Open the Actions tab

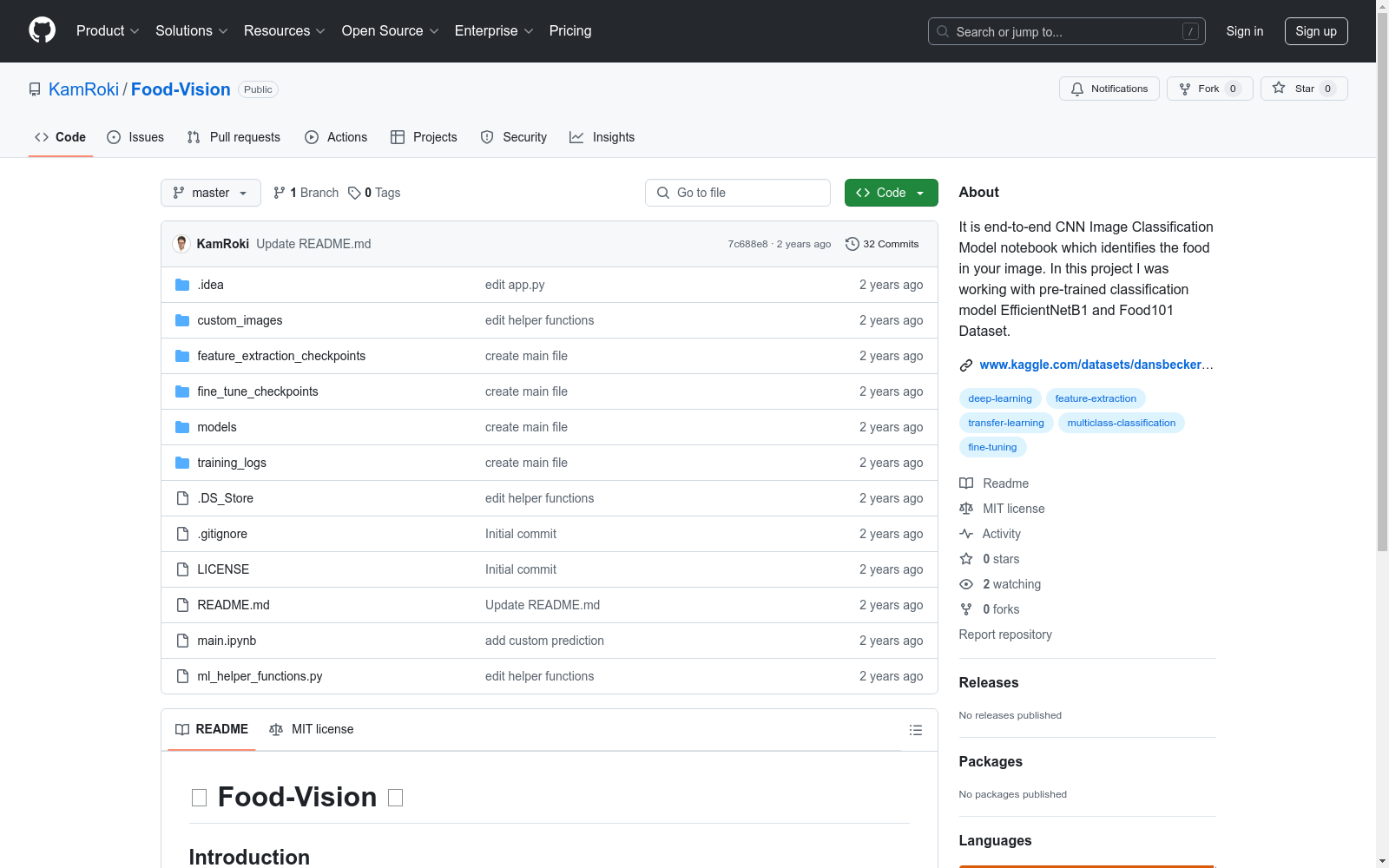pos(336,137)
